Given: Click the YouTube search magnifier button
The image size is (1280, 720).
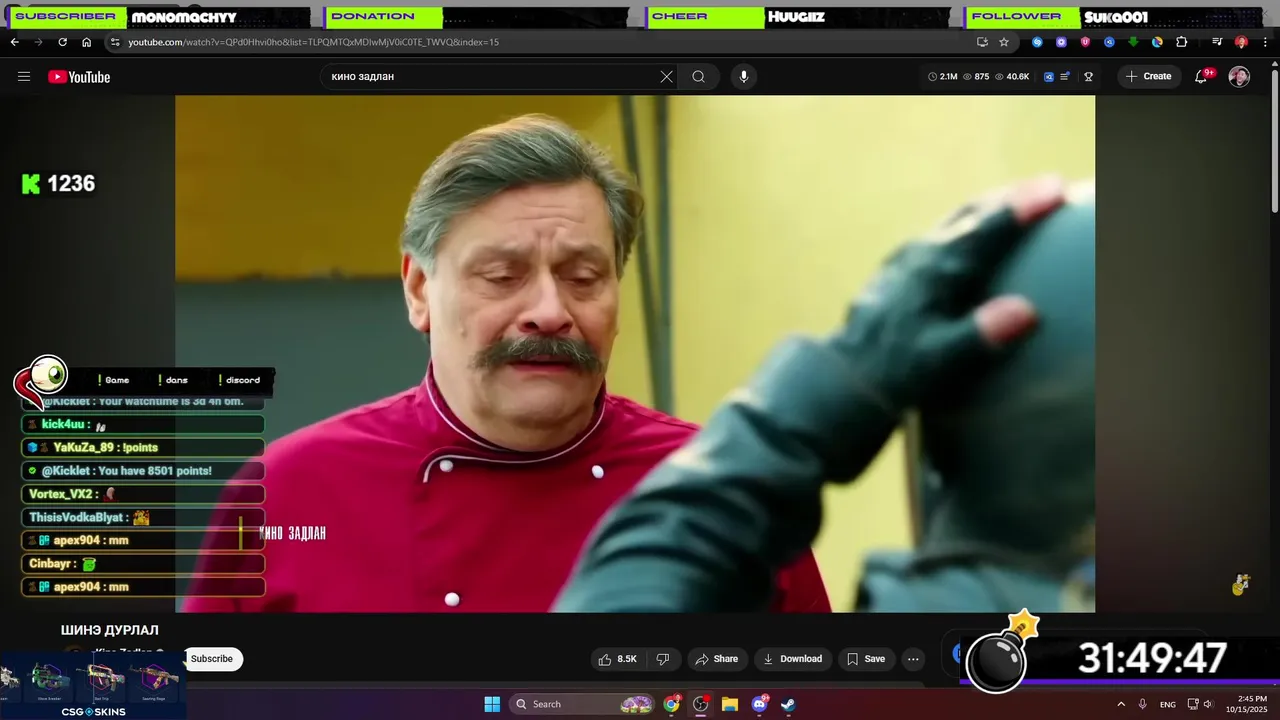Looking at the screenshot, I should pos(698,77).
